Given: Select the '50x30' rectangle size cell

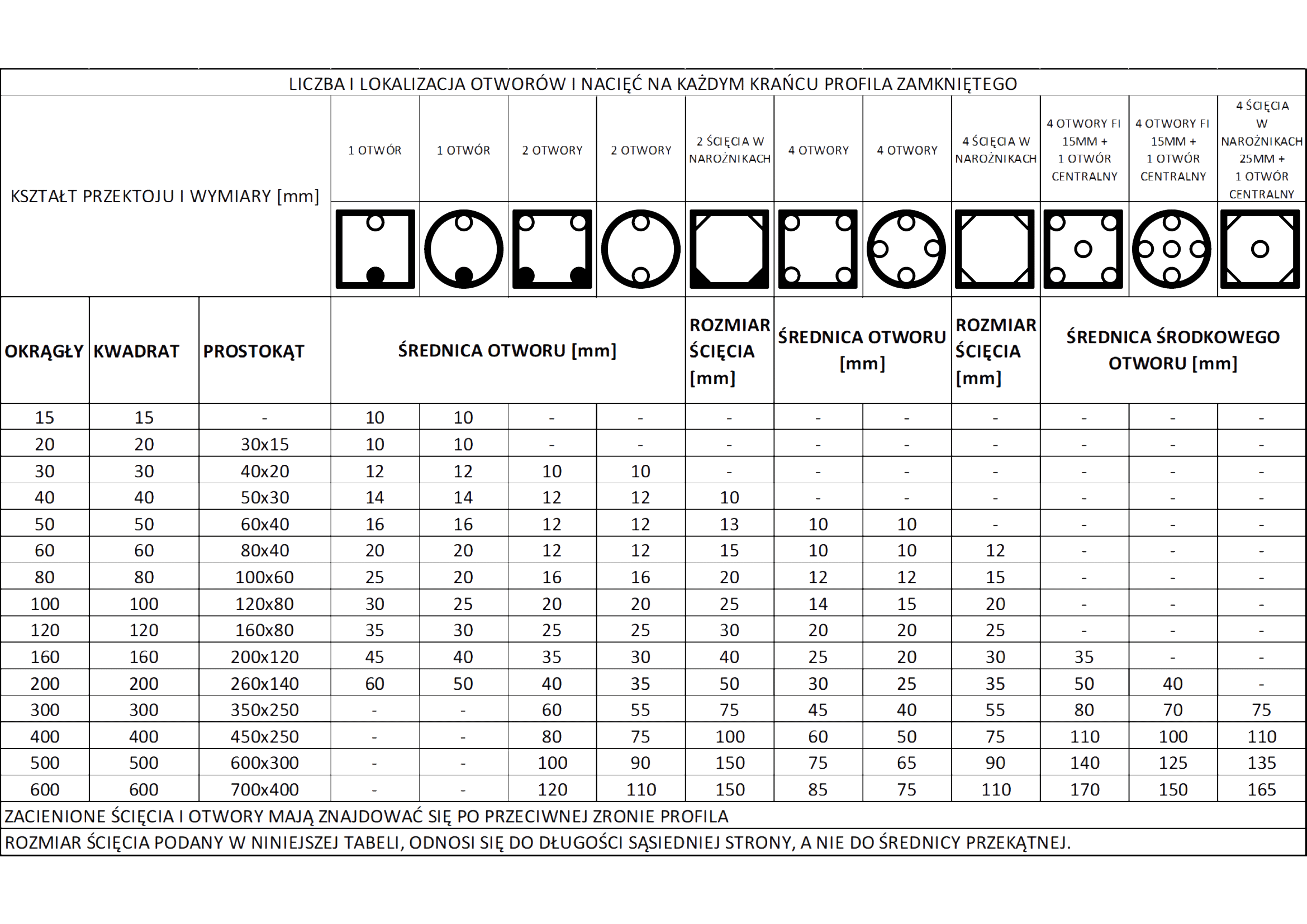Looking at the screenshot, I should (265, 497).
